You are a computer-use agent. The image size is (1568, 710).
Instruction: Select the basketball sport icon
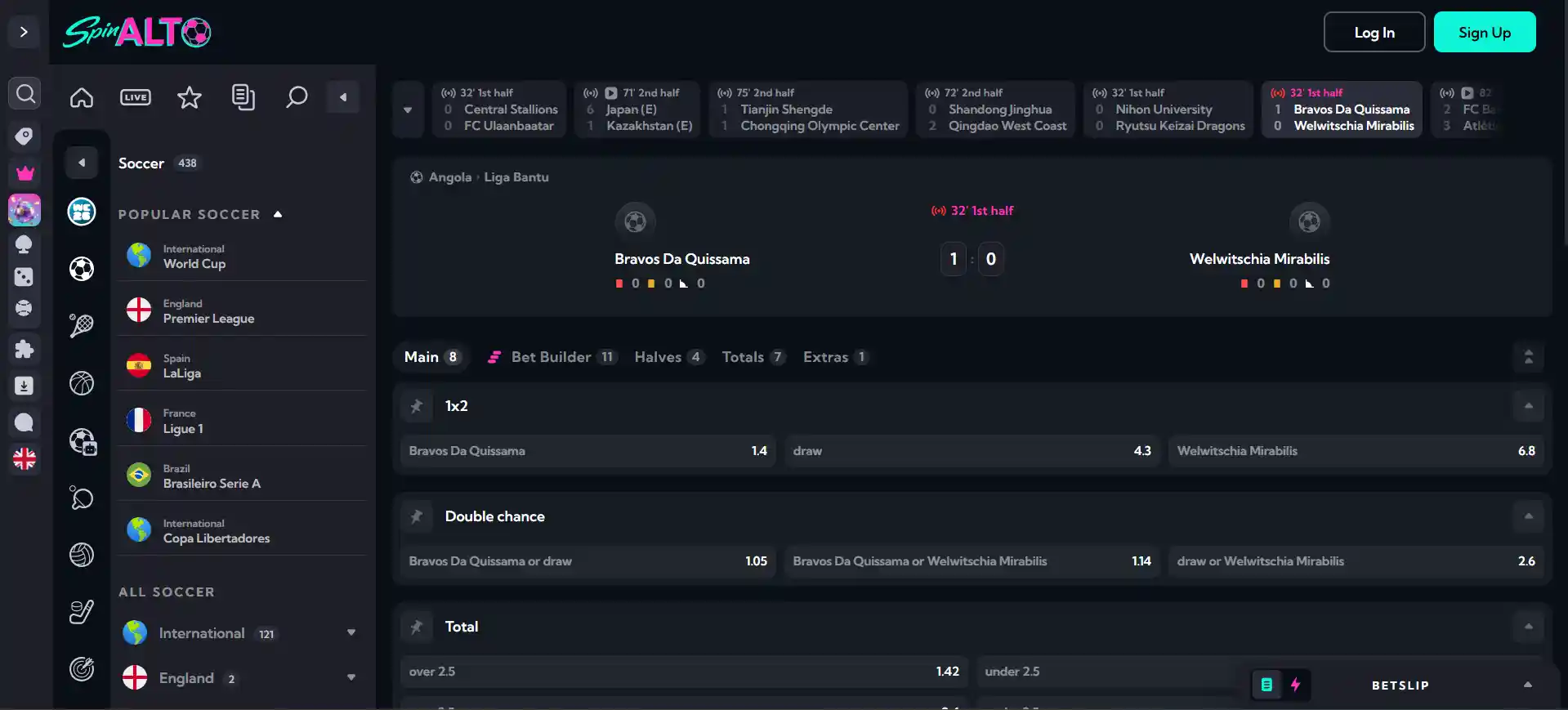[82, 383]
